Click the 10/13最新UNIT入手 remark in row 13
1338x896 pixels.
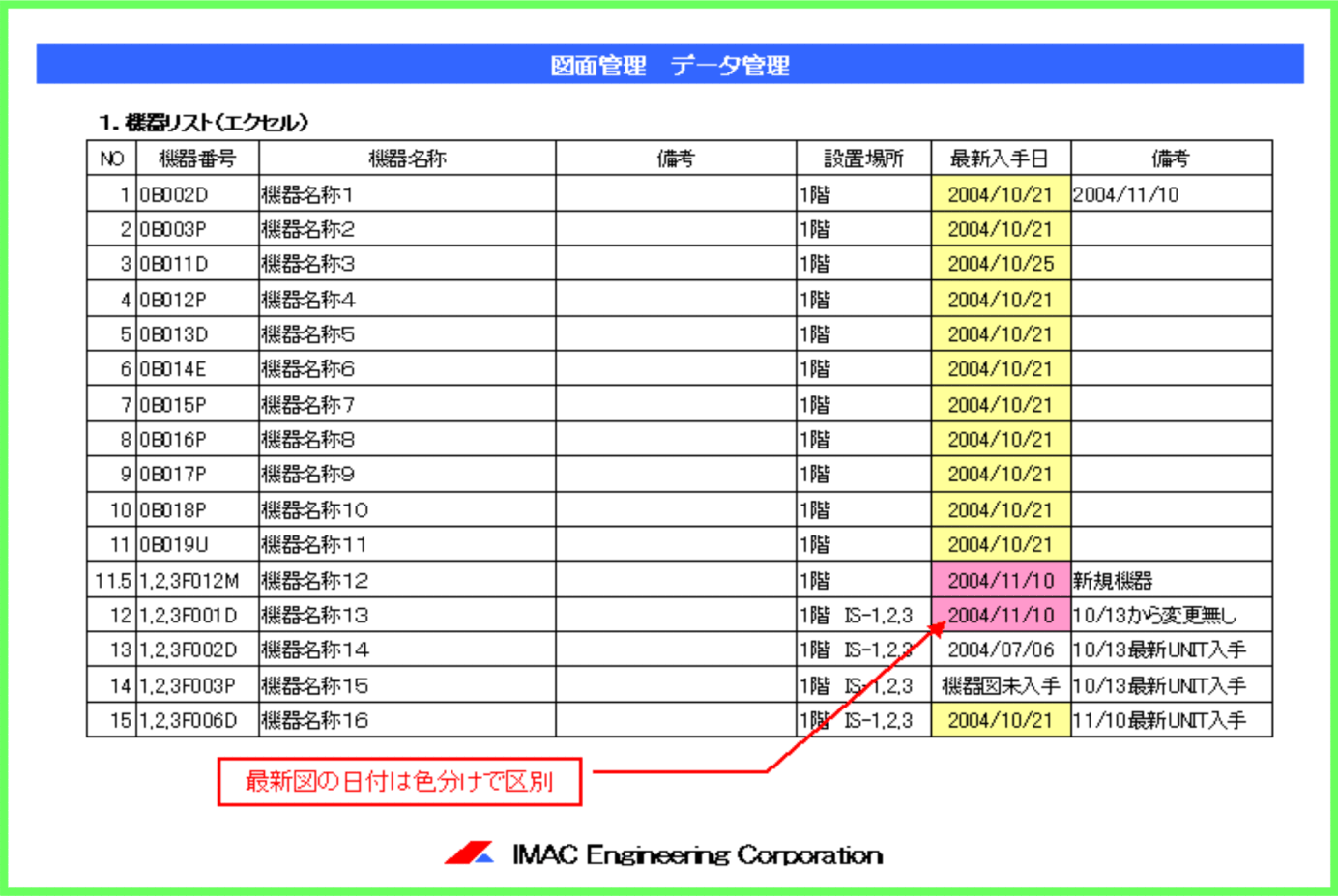(x=1172, y=650)
